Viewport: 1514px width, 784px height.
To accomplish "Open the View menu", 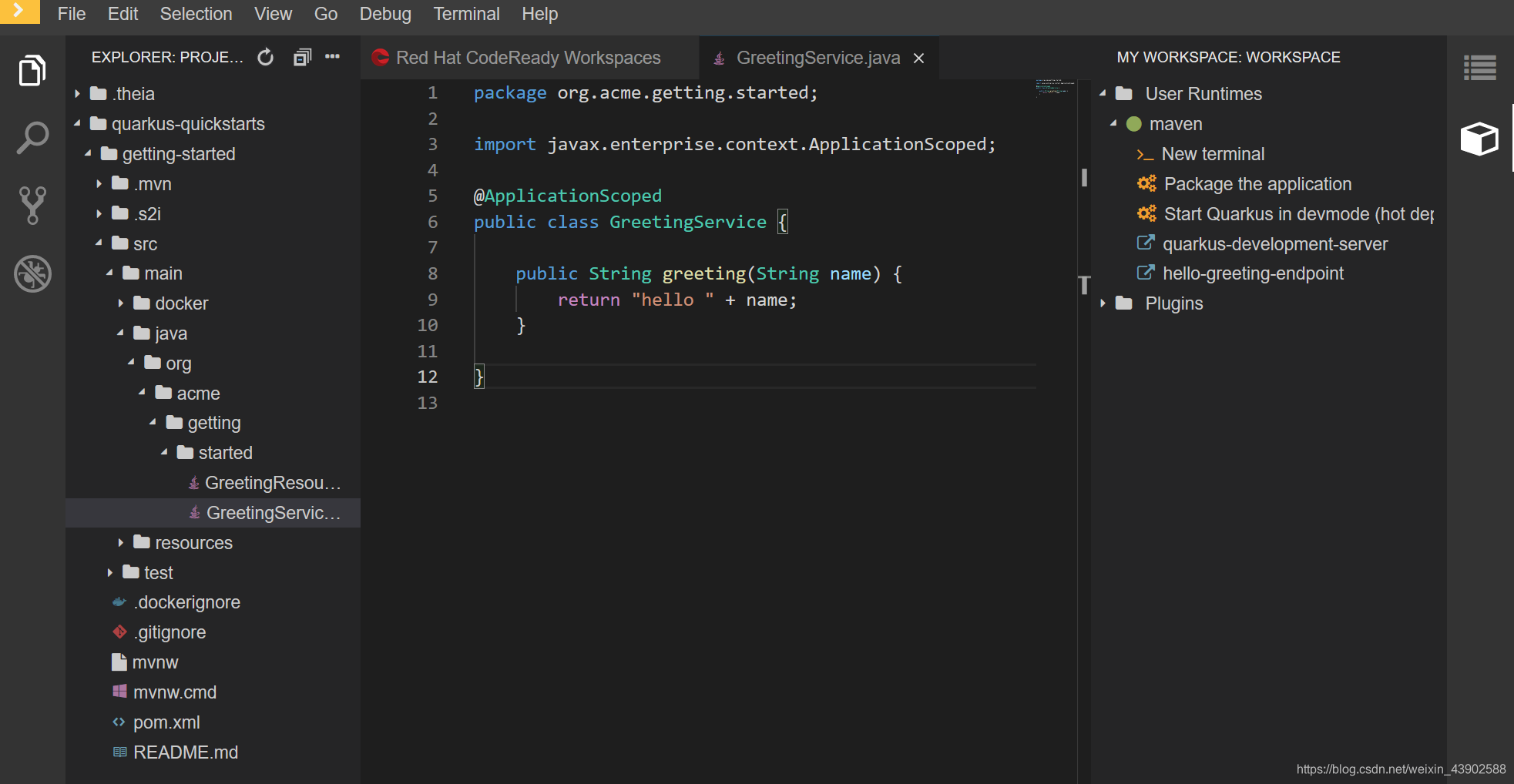I will point(273,14).
